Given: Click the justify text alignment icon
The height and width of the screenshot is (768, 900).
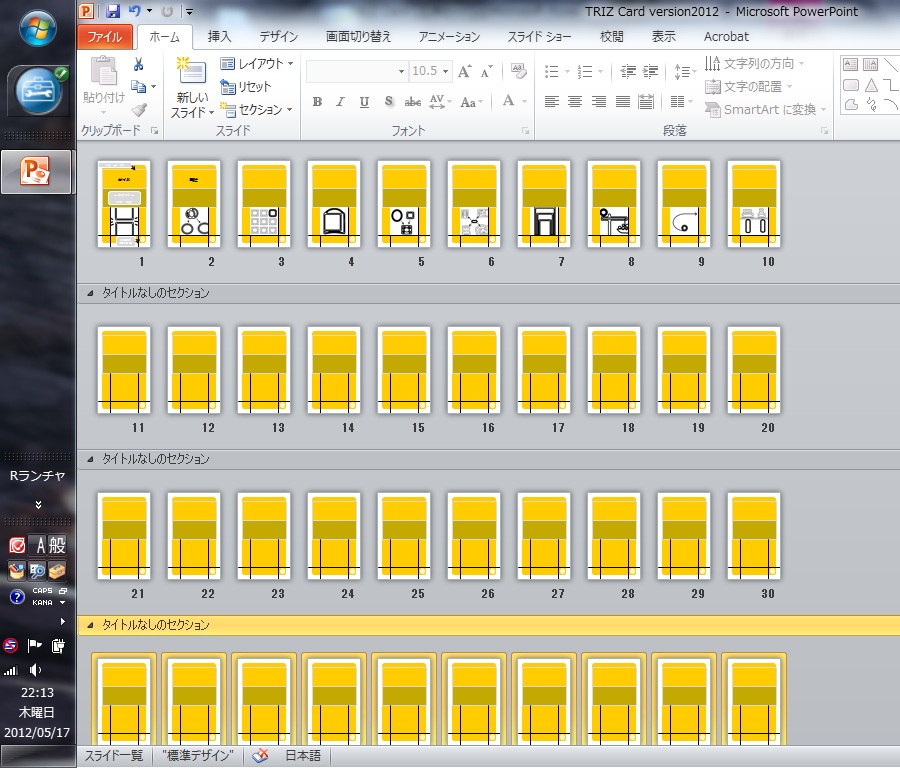Looking at the screenshot, I should (622, 102).
